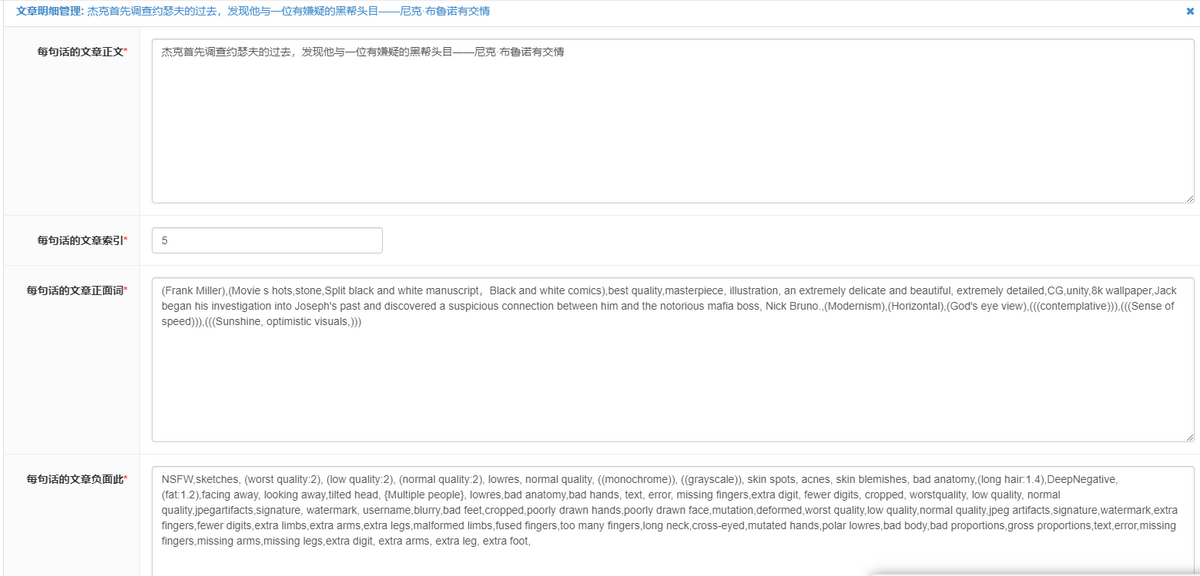This screenshot has height=576, width=1200.
Task: Click the 每句话的文章正面词 field label
Action: click(76, 290)
